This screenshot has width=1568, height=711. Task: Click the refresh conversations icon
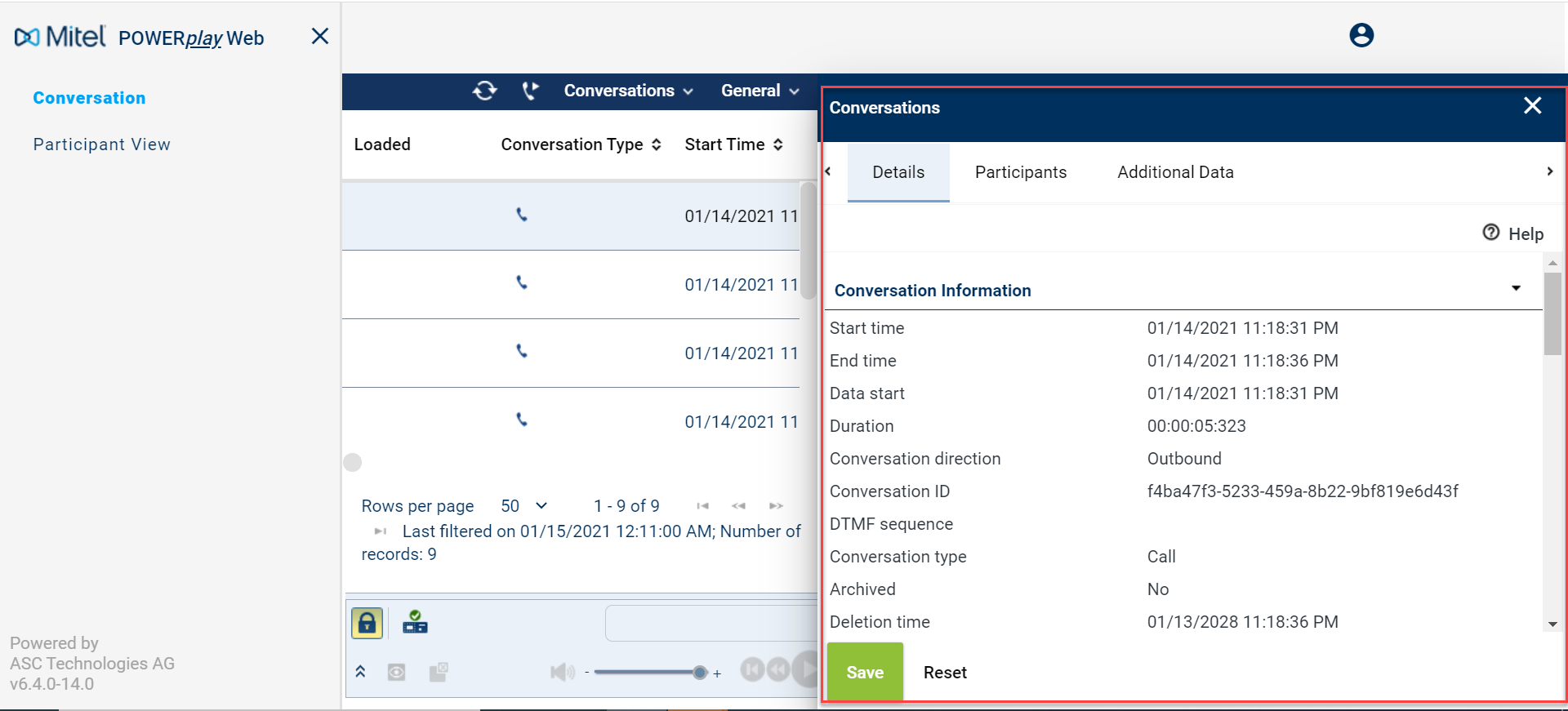[484, 91]
